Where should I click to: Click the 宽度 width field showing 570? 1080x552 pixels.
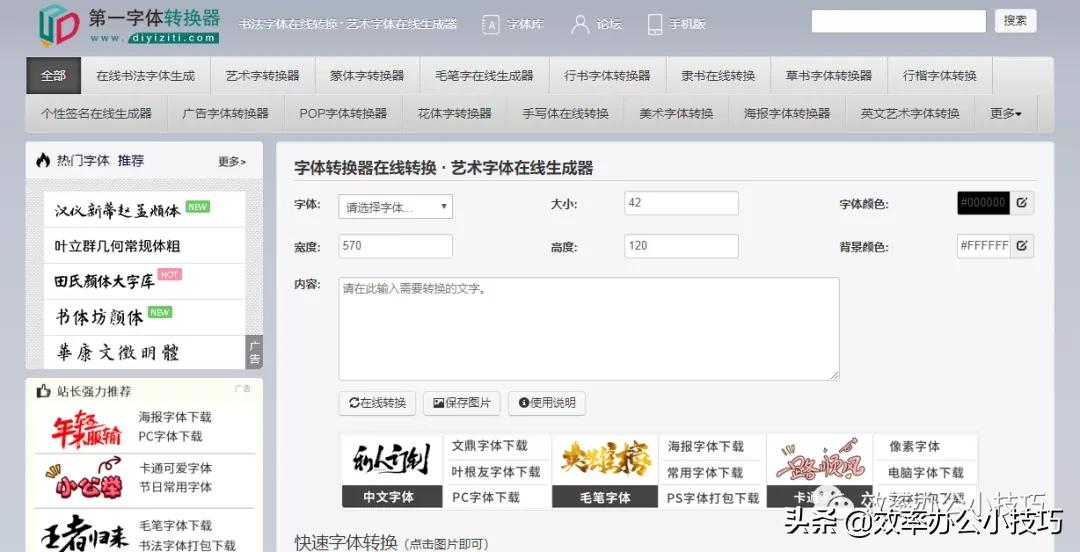[395, 246]
